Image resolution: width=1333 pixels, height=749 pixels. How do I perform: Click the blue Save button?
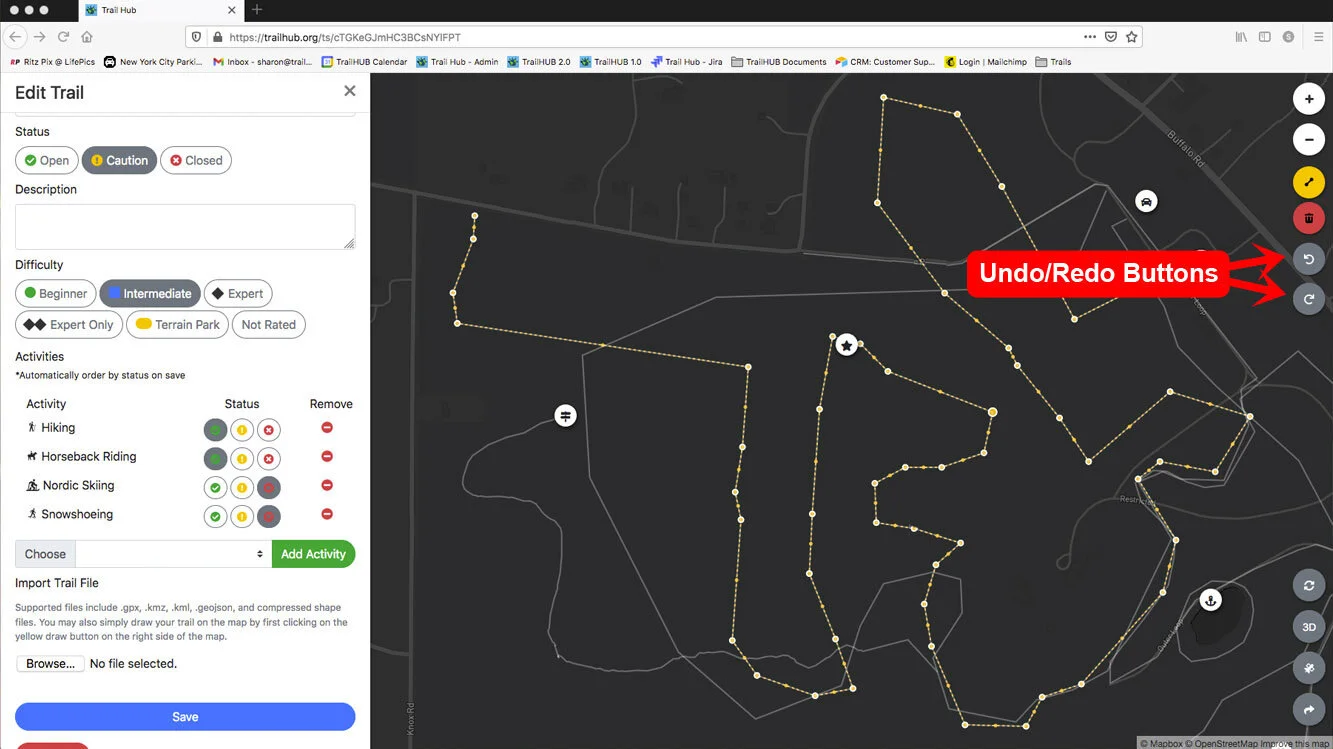[185, 716]
